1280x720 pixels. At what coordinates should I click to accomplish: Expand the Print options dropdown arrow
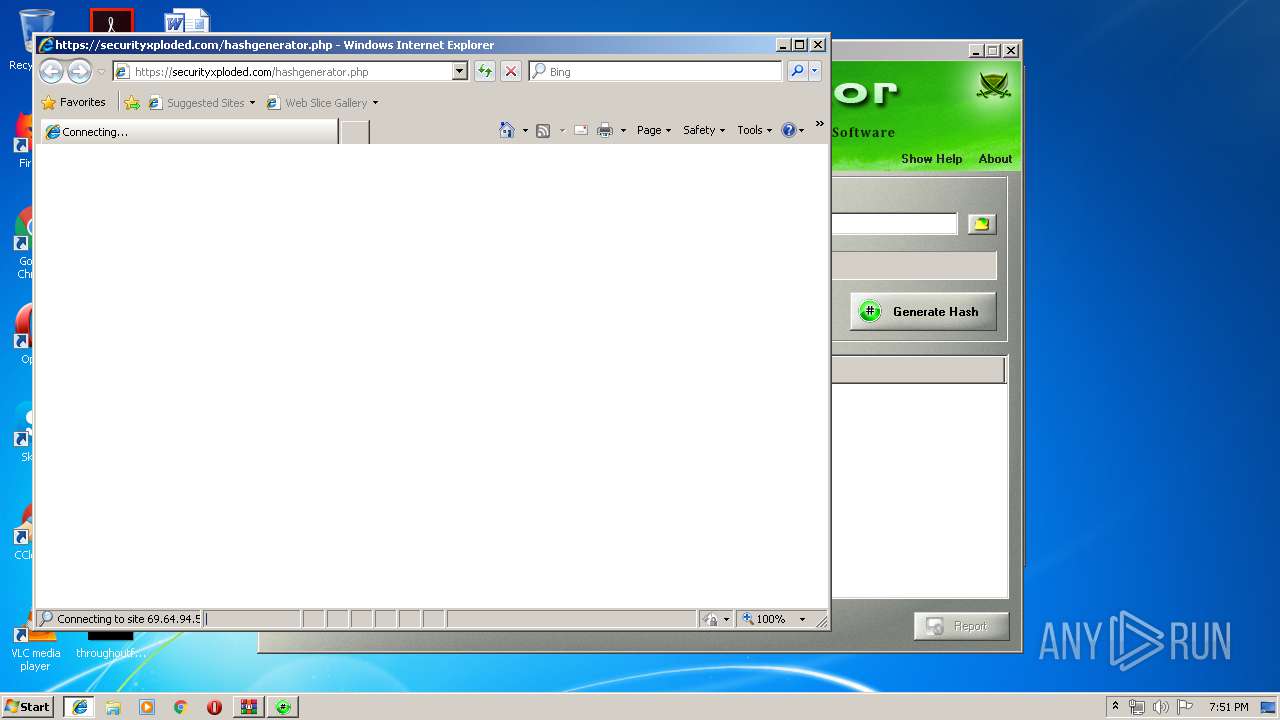(x=623, y=130)
